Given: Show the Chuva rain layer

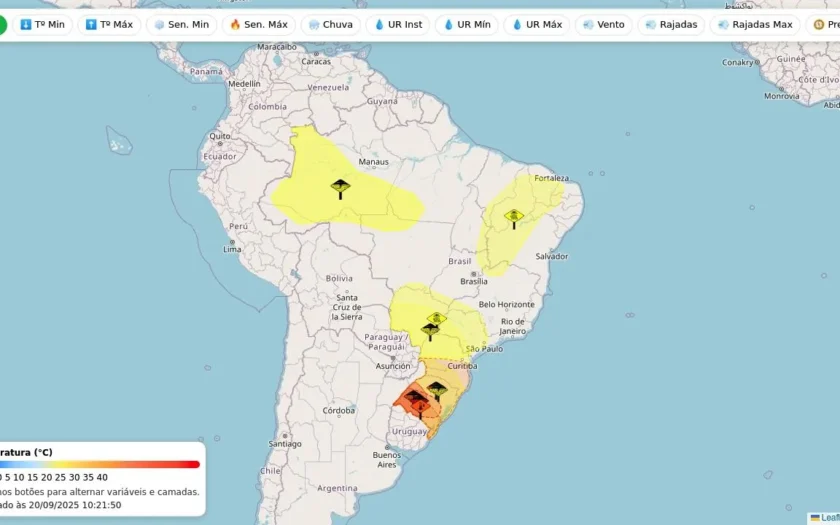Looking at the screenshot, I should (x=331, y=25).
